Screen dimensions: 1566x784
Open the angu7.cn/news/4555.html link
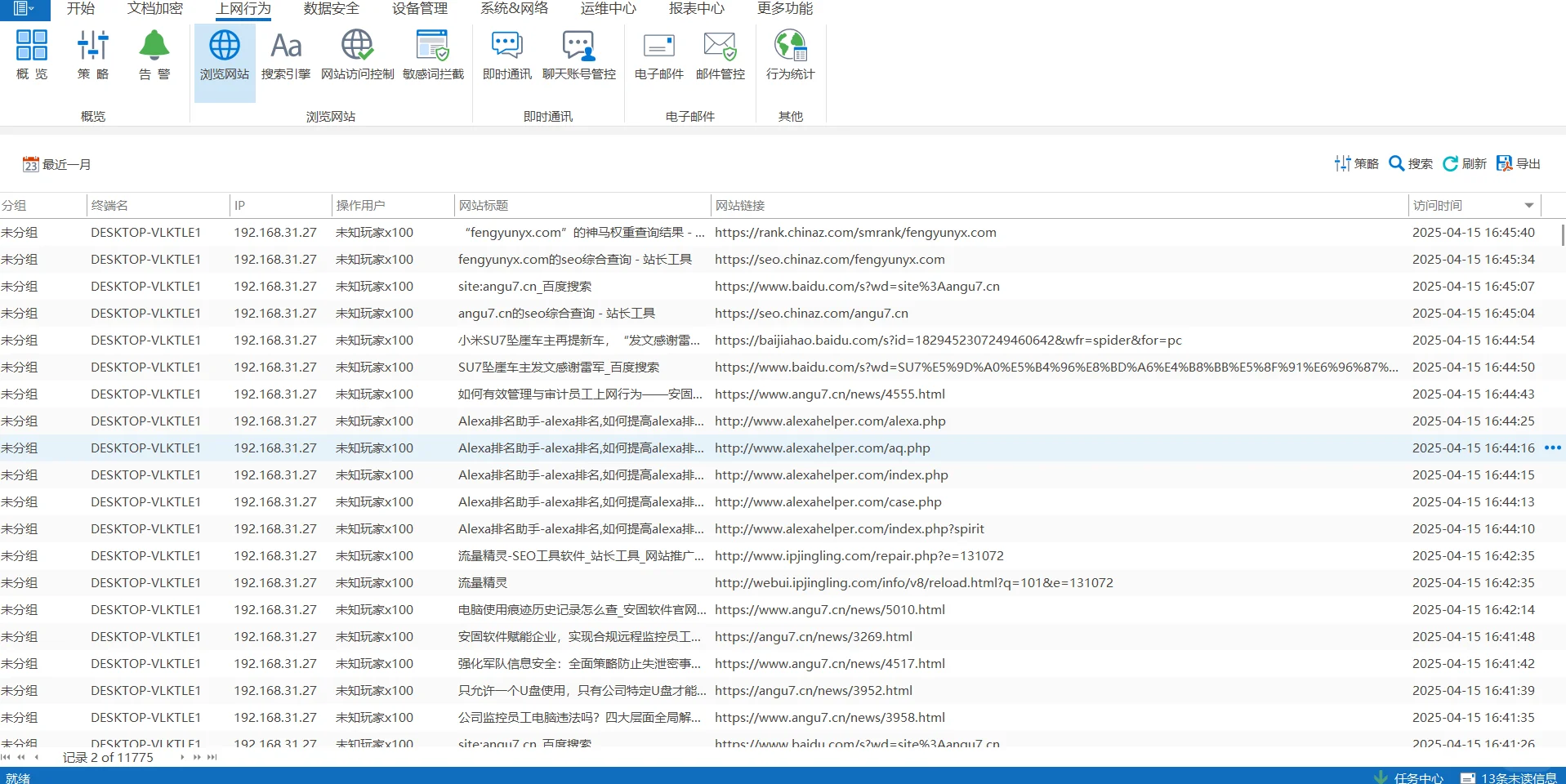tap(830, 394)
